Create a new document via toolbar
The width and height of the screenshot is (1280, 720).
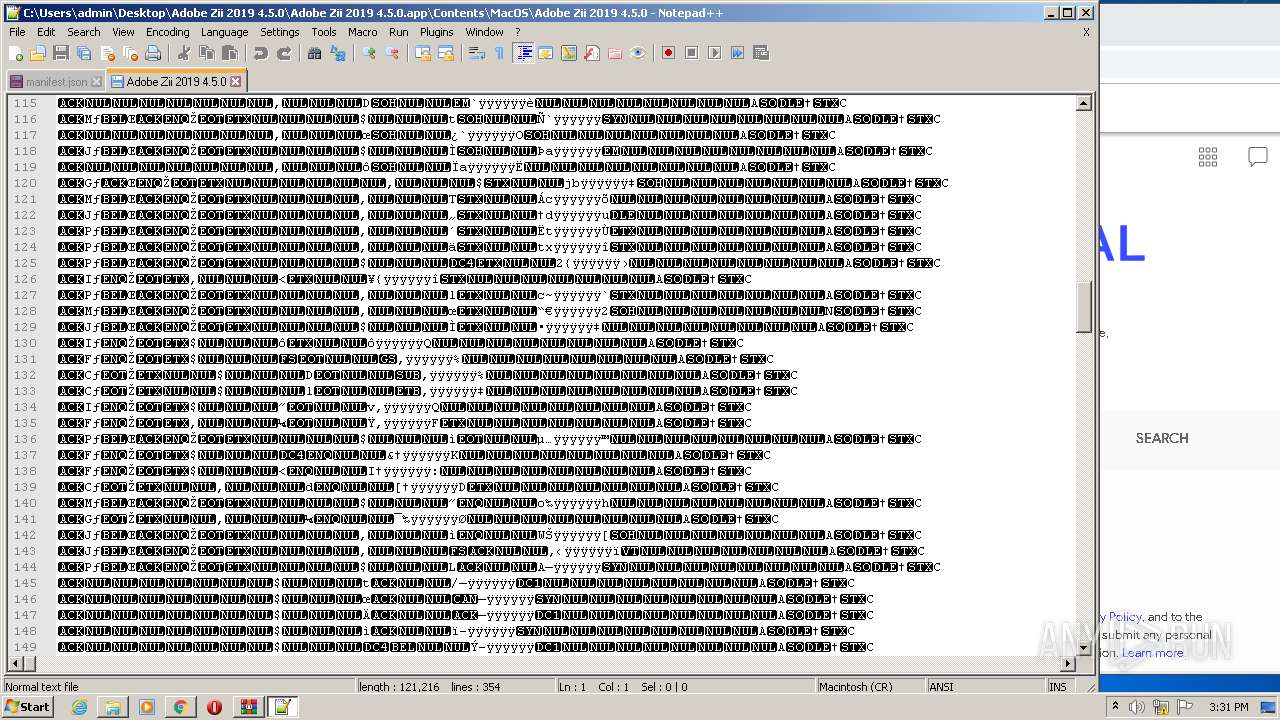(x=16, y=53)
